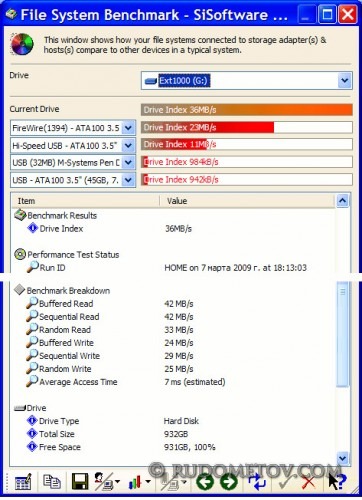Image resolution: width=362 pixels, height=500 pixels.
Task: Minimize the File System Benchmark window
Action: coord(306,14)
